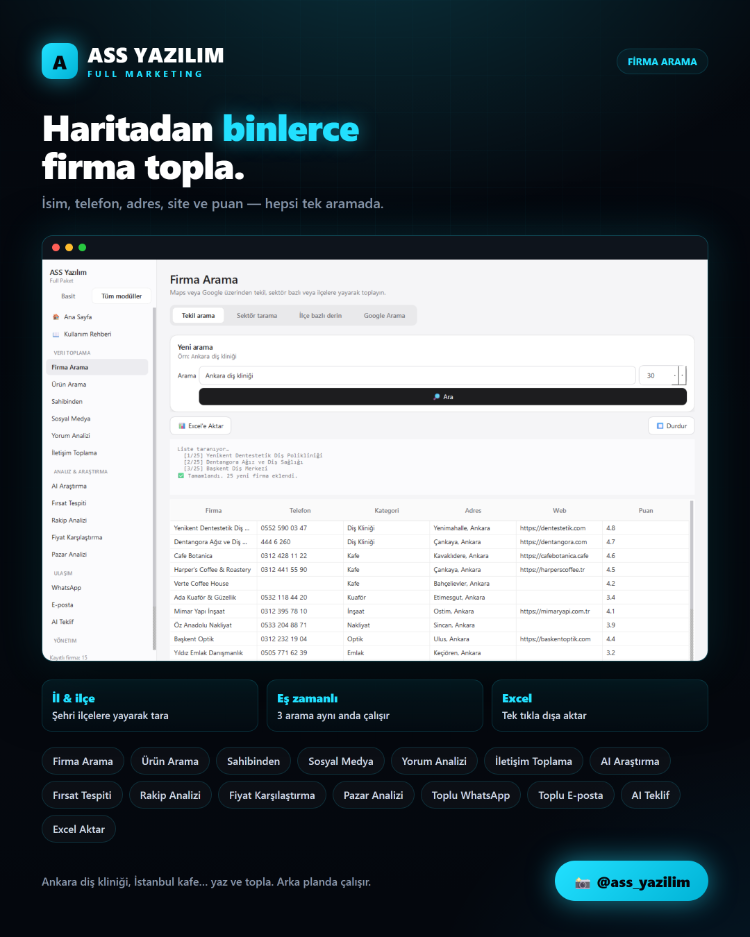Click the result count spinner showing 30
The image size is (750, 937).
(663, 376)
